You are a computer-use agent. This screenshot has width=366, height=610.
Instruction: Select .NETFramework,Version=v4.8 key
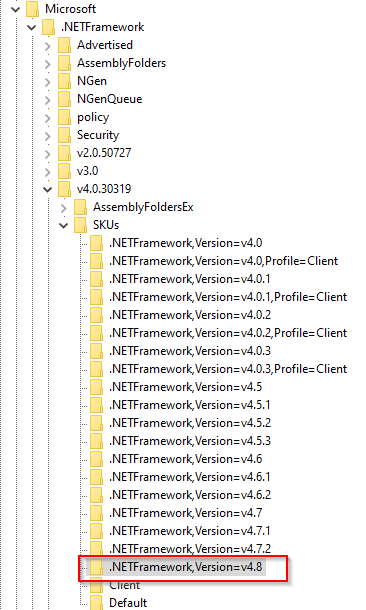[x=186, y=567]
